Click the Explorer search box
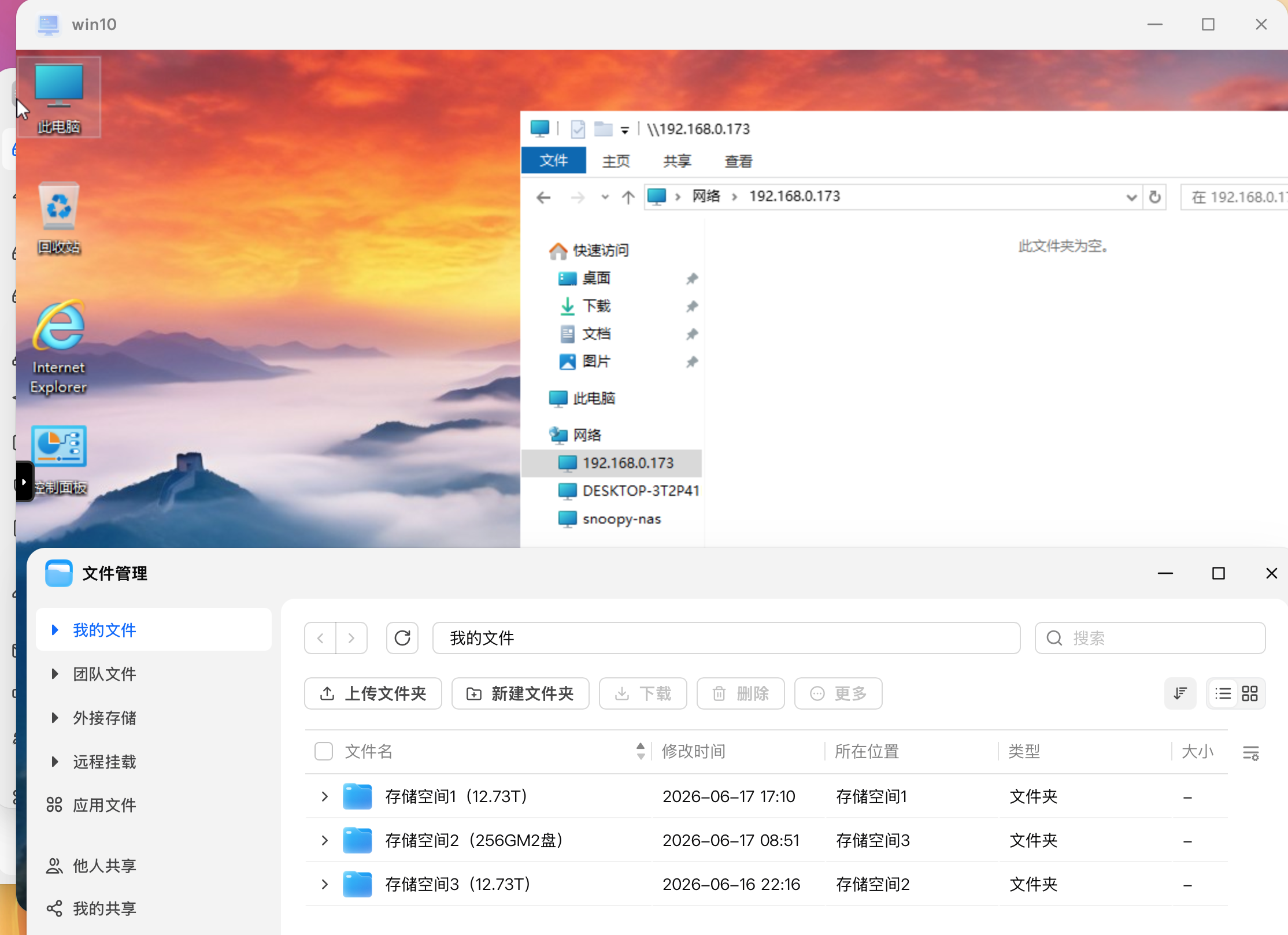The image size is (1288, 935). pyautogui.click(x=1234, y=197)
